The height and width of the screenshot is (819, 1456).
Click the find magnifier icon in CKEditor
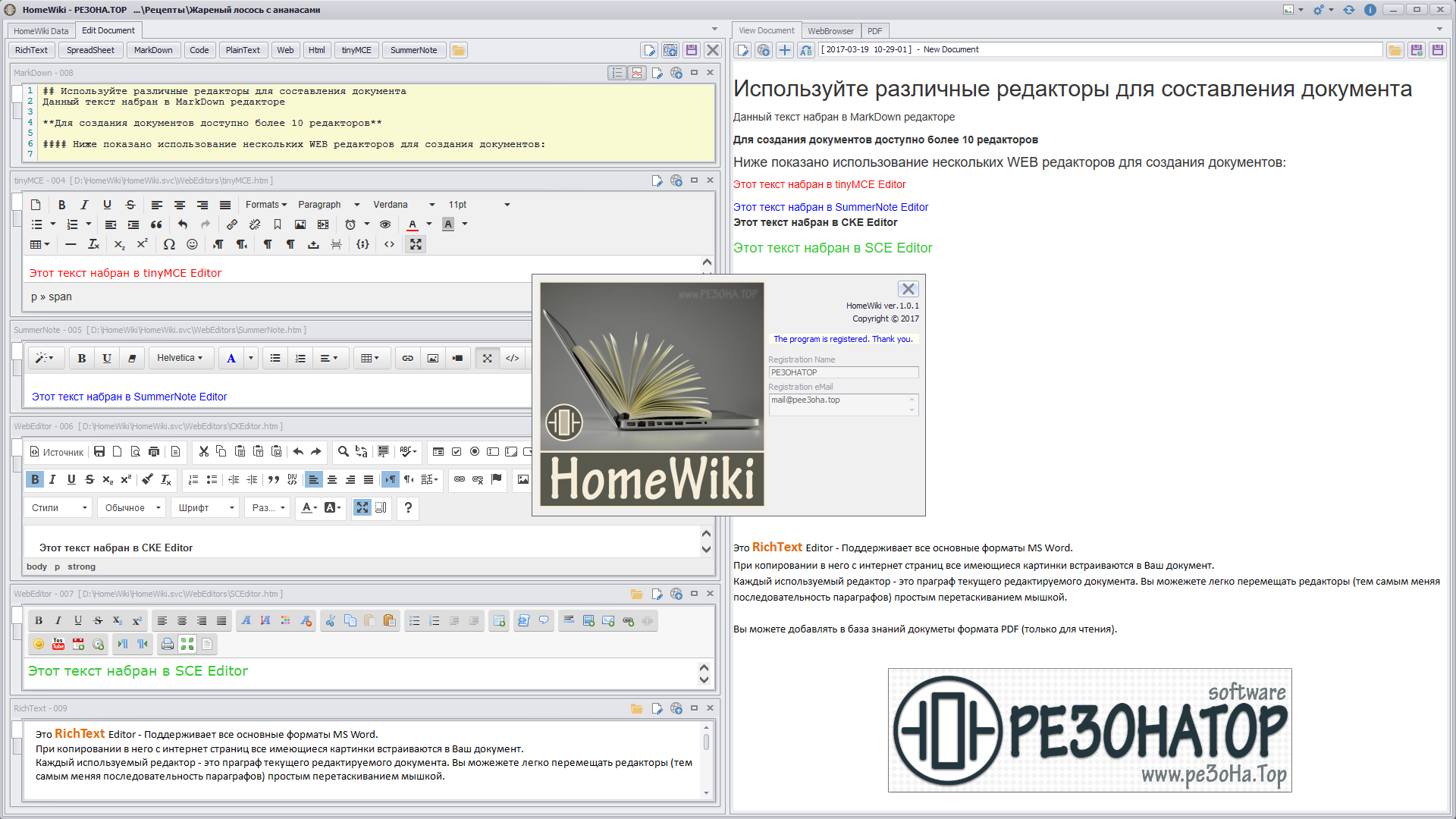[343, 451]
